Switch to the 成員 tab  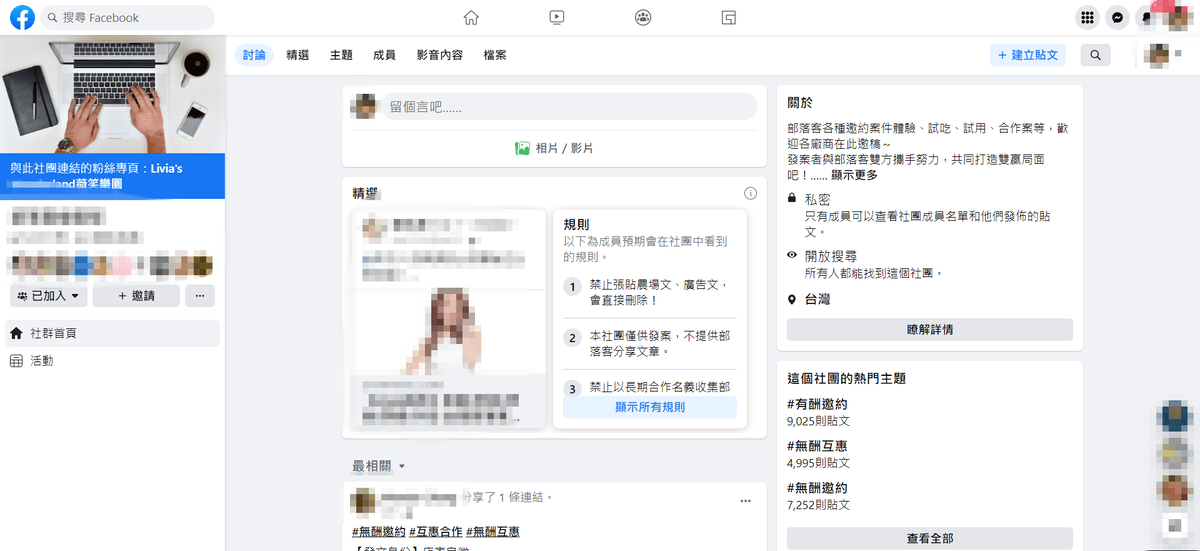click(x=384, y=55)
